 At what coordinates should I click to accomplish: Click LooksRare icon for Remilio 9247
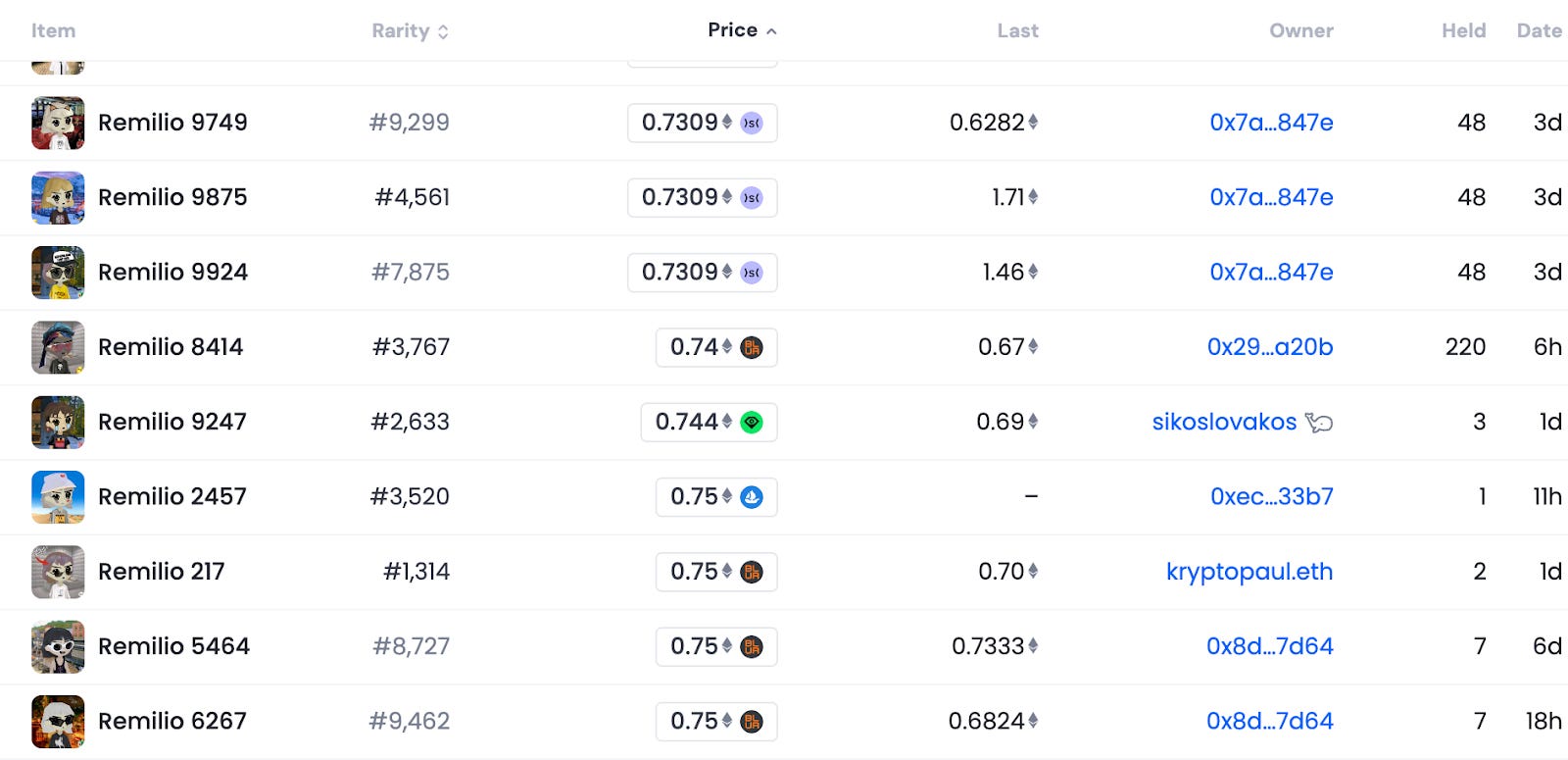point(752,422)
